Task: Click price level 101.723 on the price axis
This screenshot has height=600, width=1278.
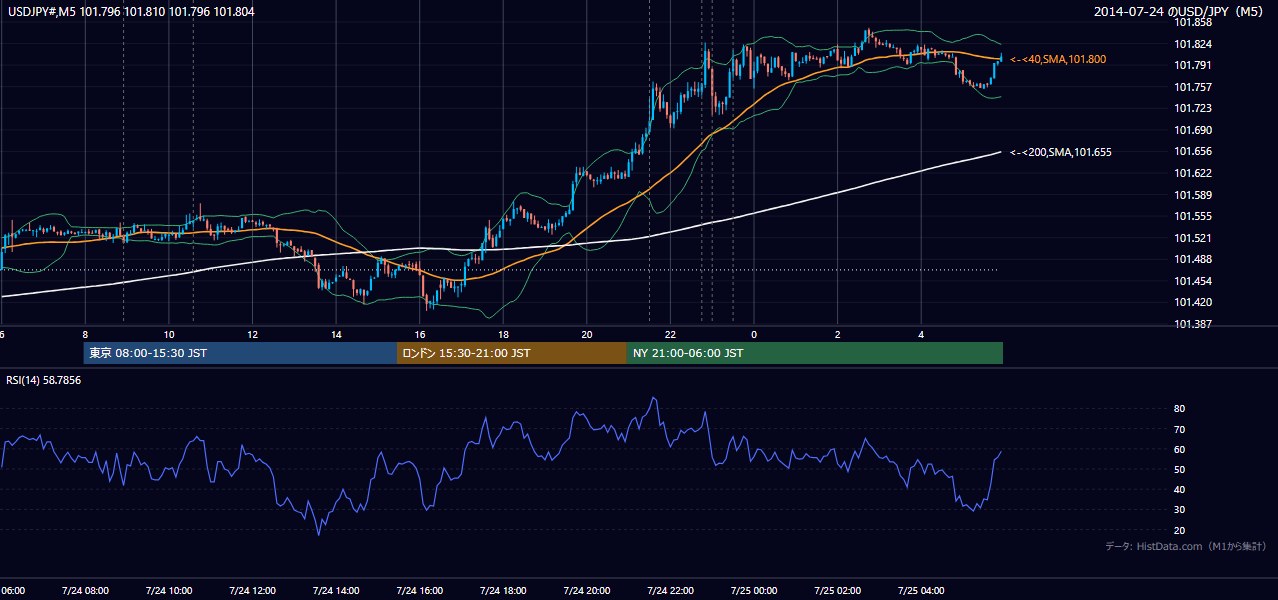Action: (1194, 108)
